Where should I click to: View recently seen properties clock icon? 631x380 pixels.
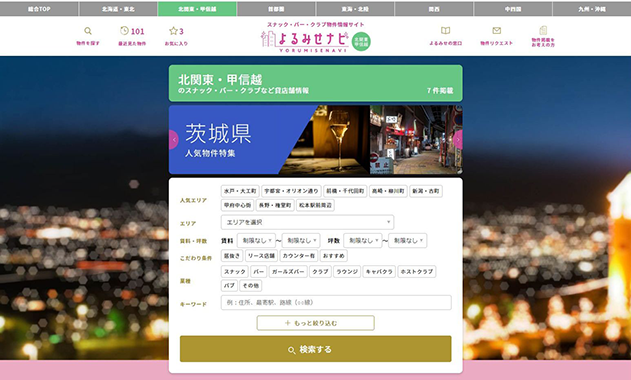124,31
